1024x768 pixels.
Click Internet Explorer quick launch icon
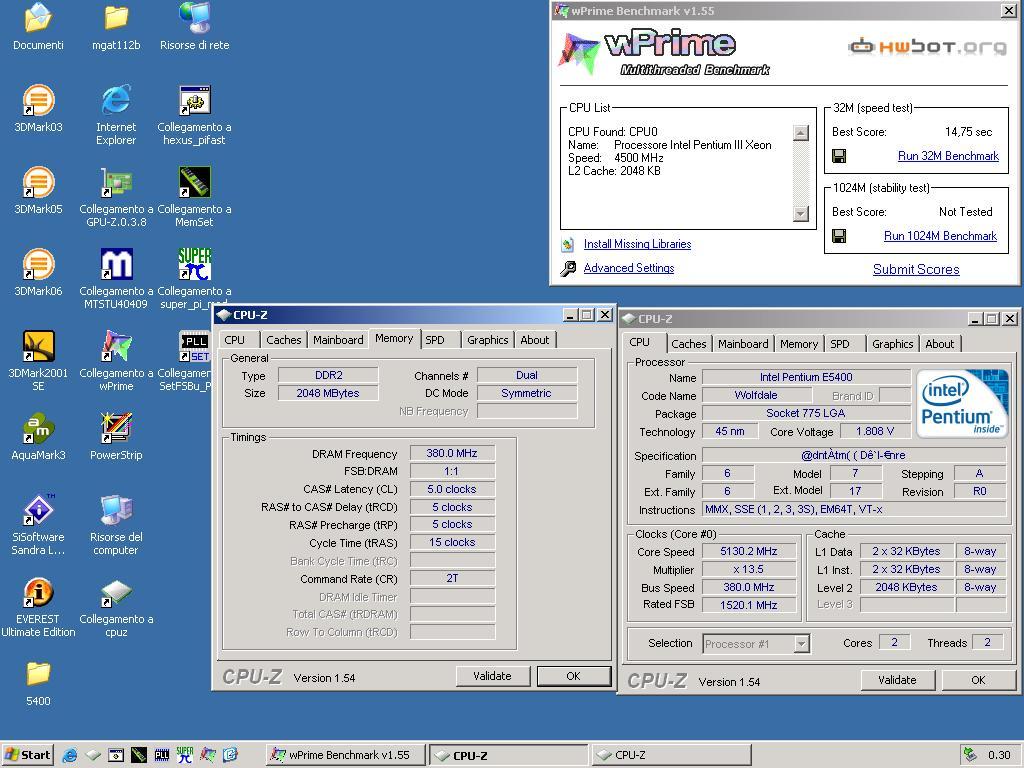[69, 755]
